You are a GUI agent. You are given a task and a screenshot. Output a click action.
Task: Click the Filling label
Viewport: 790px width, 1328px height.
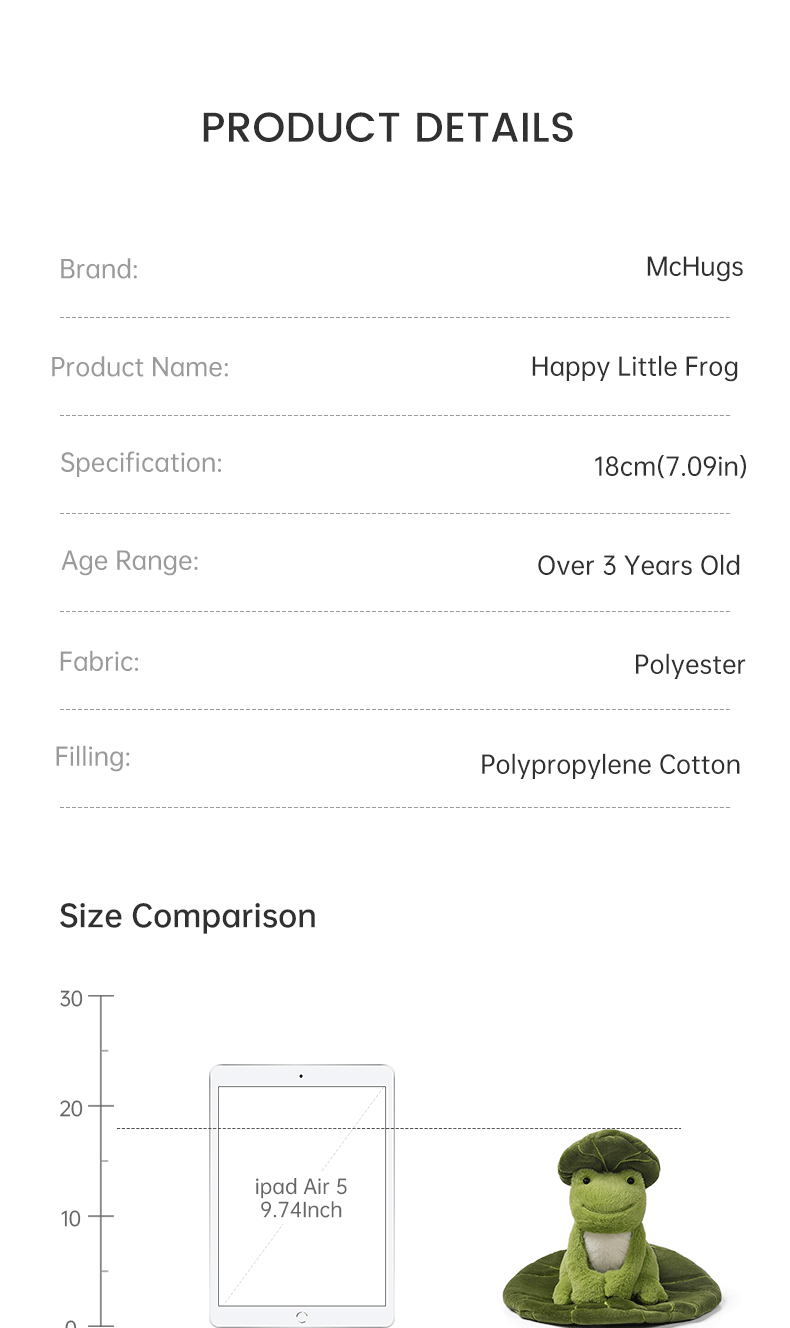pyautogui.click(x=93, y=757)
